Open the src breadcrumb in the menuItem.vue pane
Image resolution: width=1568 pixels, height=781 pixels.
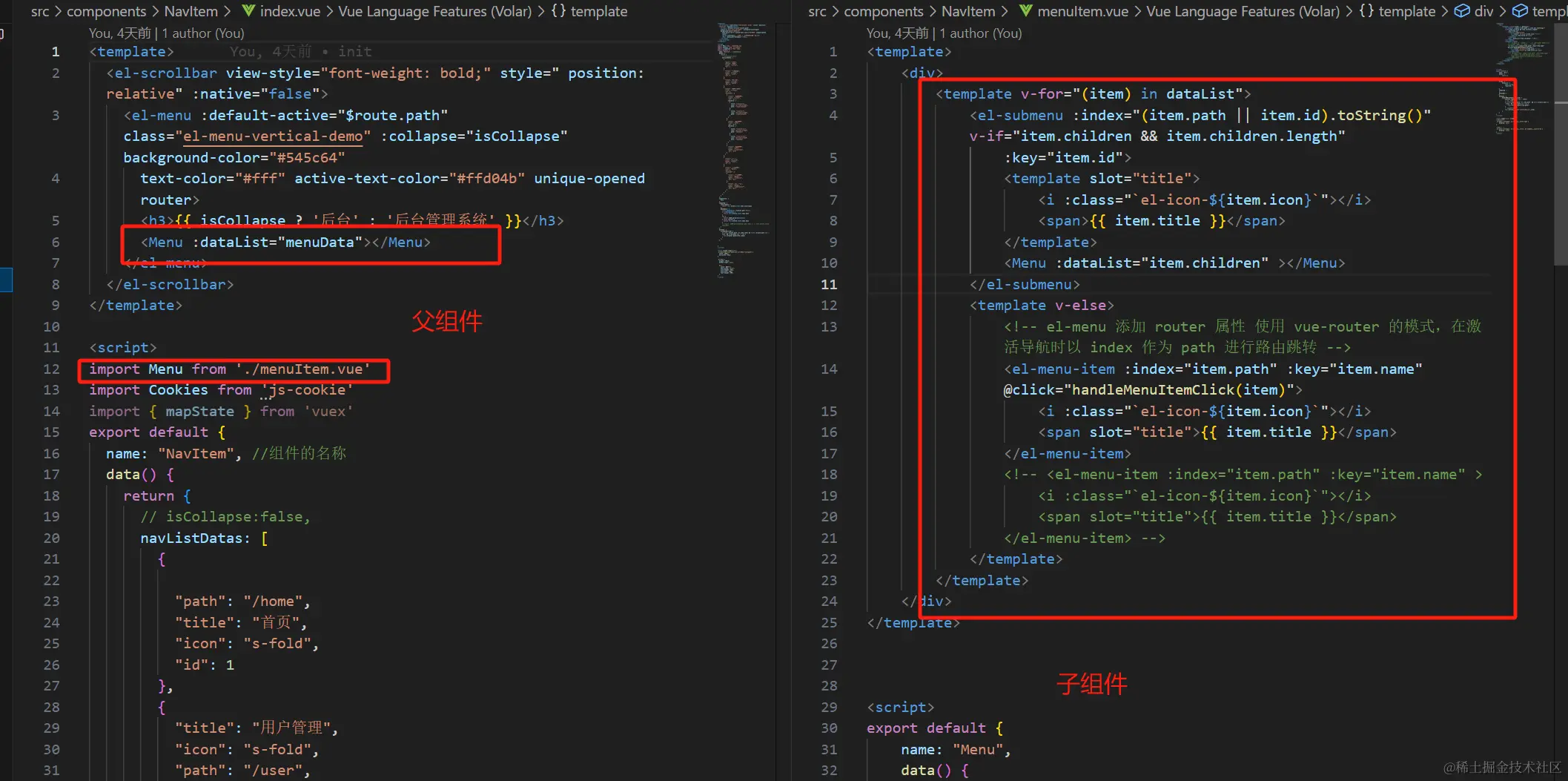tap(817, 11)
